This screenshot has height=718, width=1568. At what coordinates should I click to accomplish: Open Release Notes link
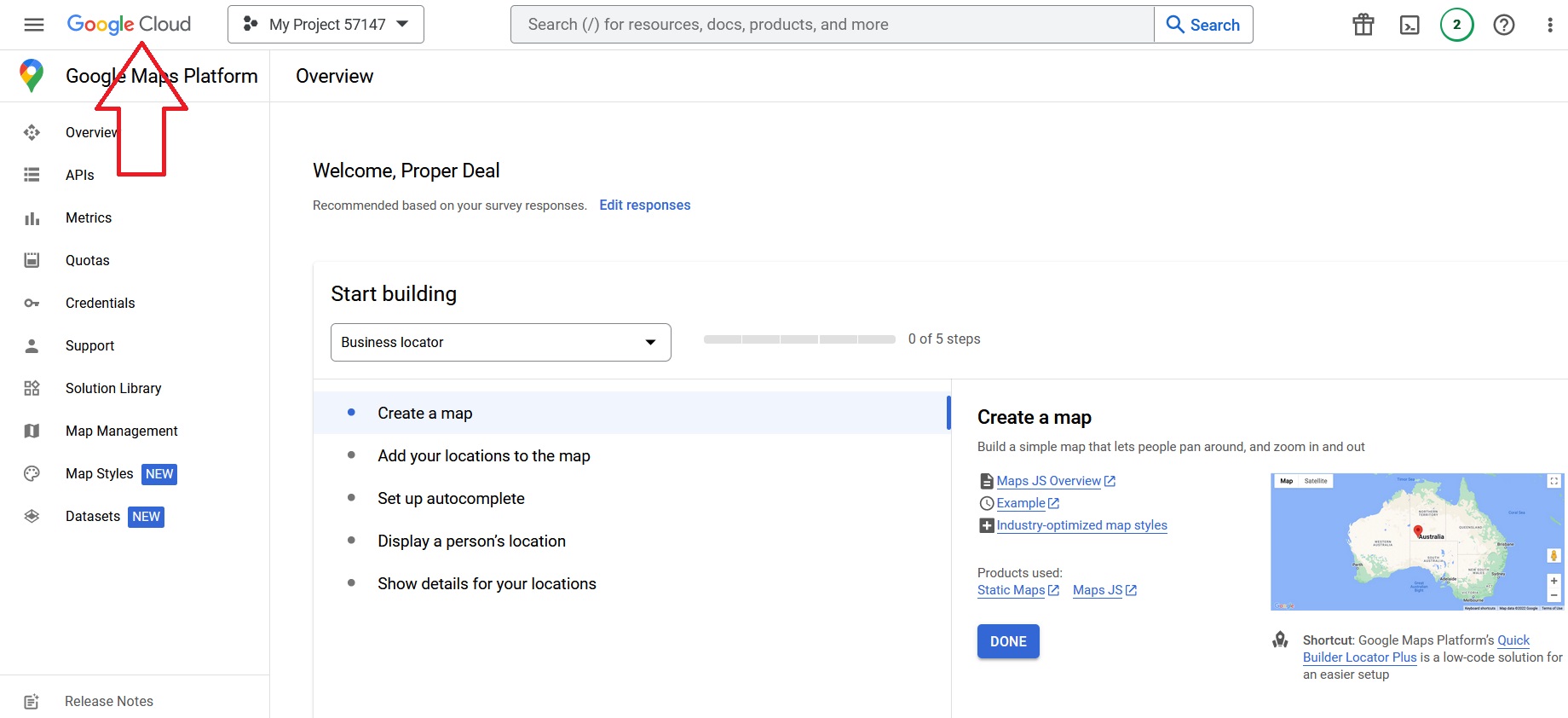point(109,701)
